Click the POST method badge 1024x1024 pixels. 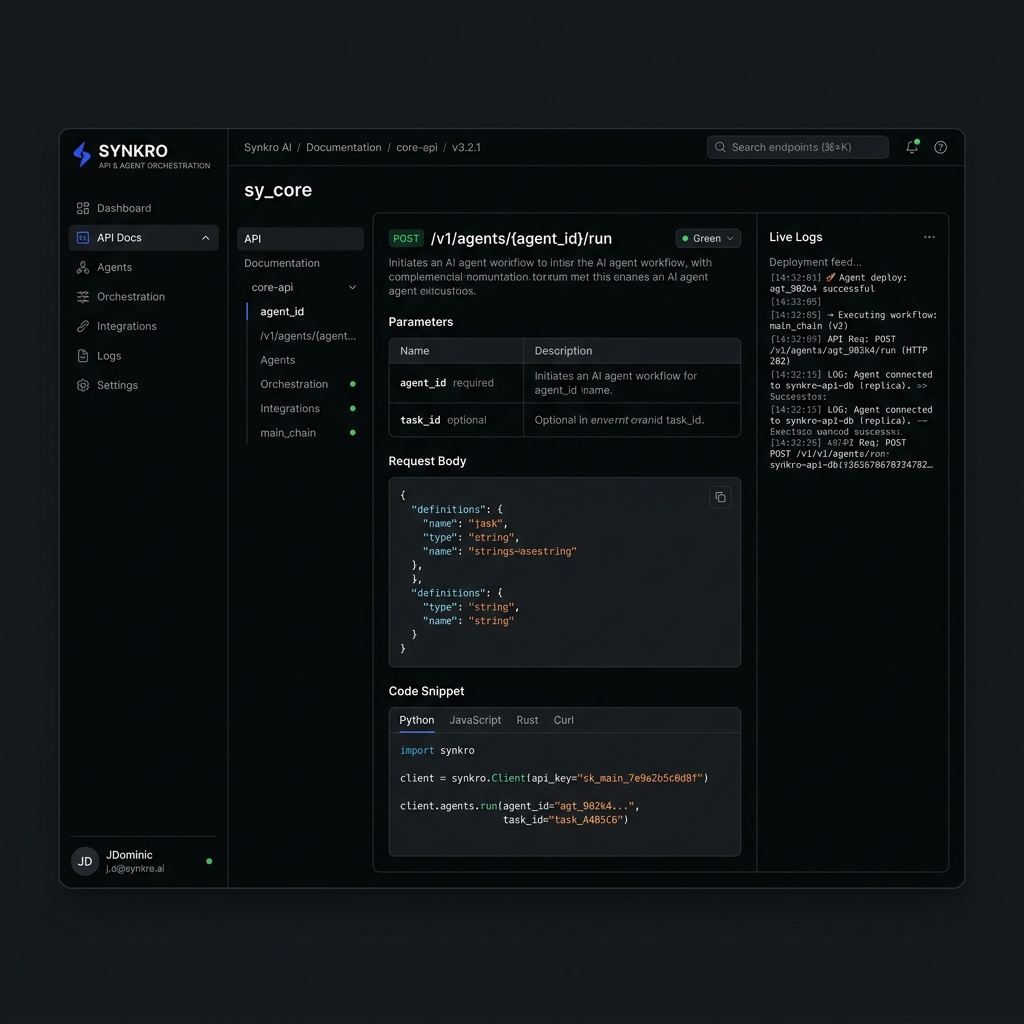(406, 238)
